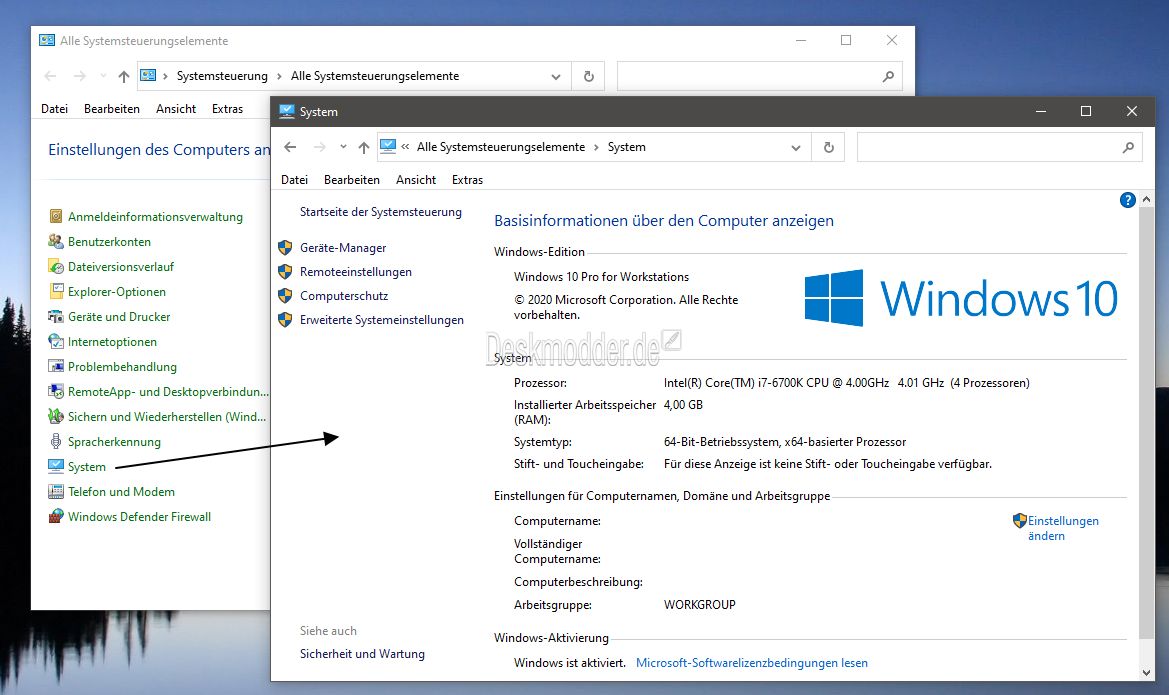
Task: Open recent locations dropdown in System window
Action: pyautogui.click(x=343, y=147)
